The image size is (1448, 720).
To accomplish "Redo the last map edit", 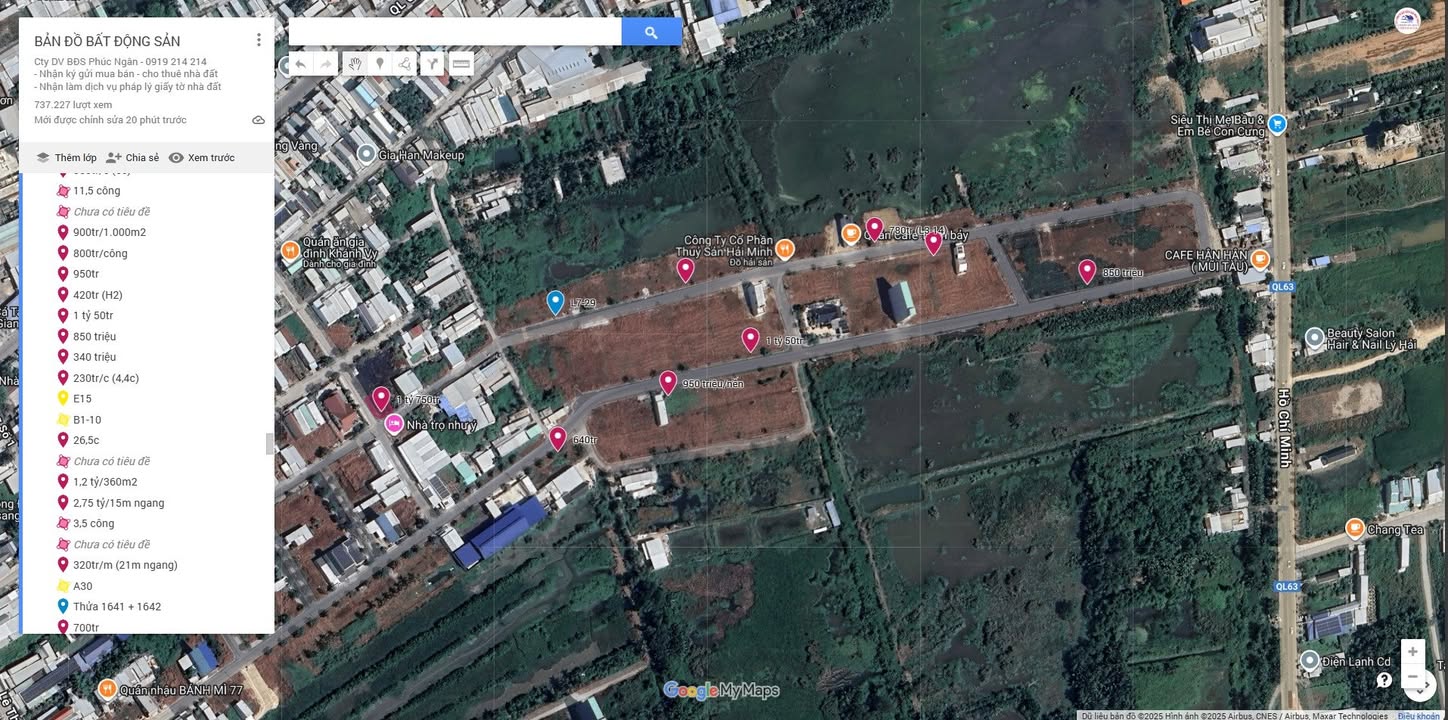I will point(325,64).
